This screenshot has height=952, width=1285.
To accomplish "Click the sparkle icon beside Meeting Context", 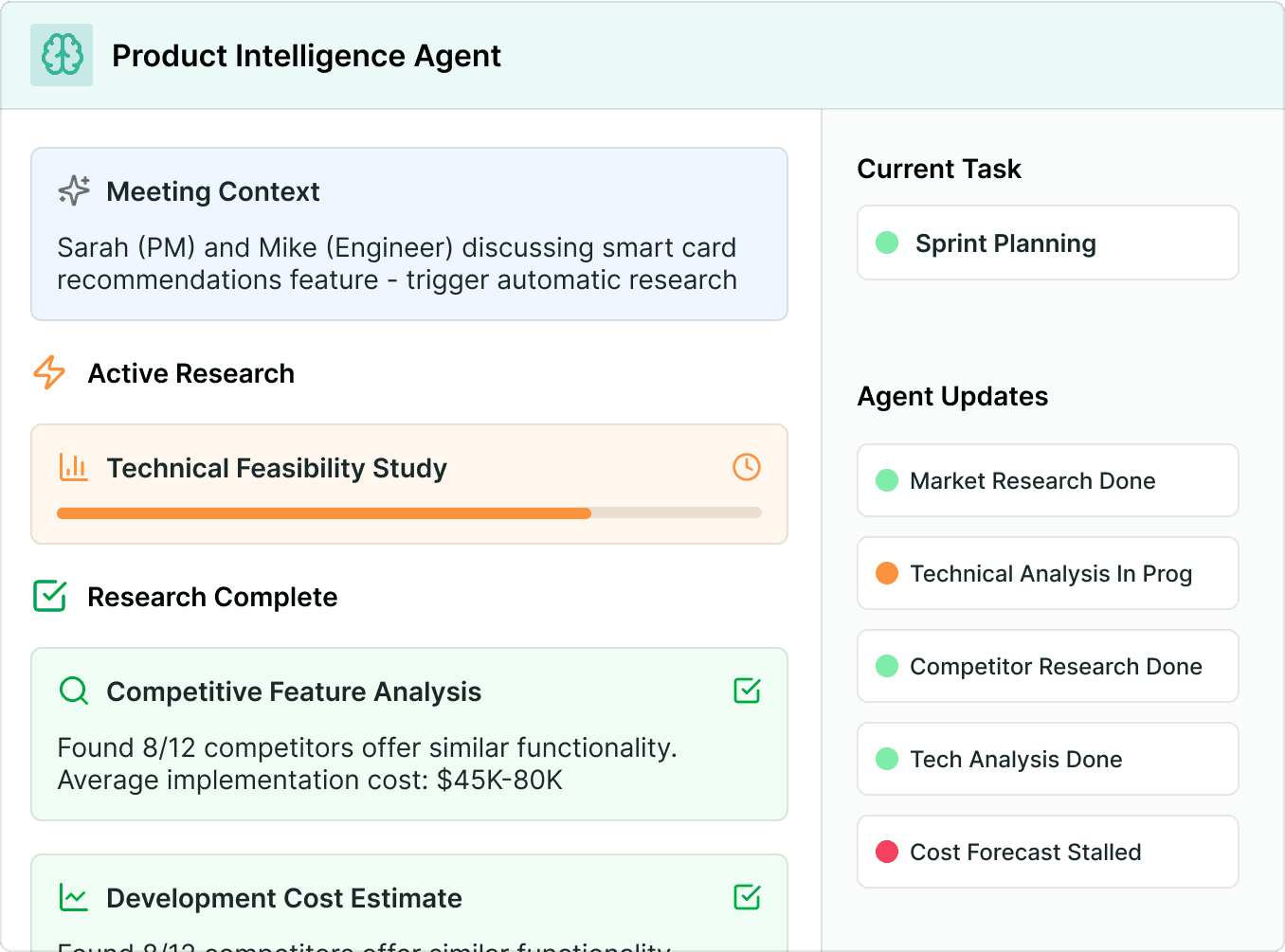I will (x=74, y=190).
